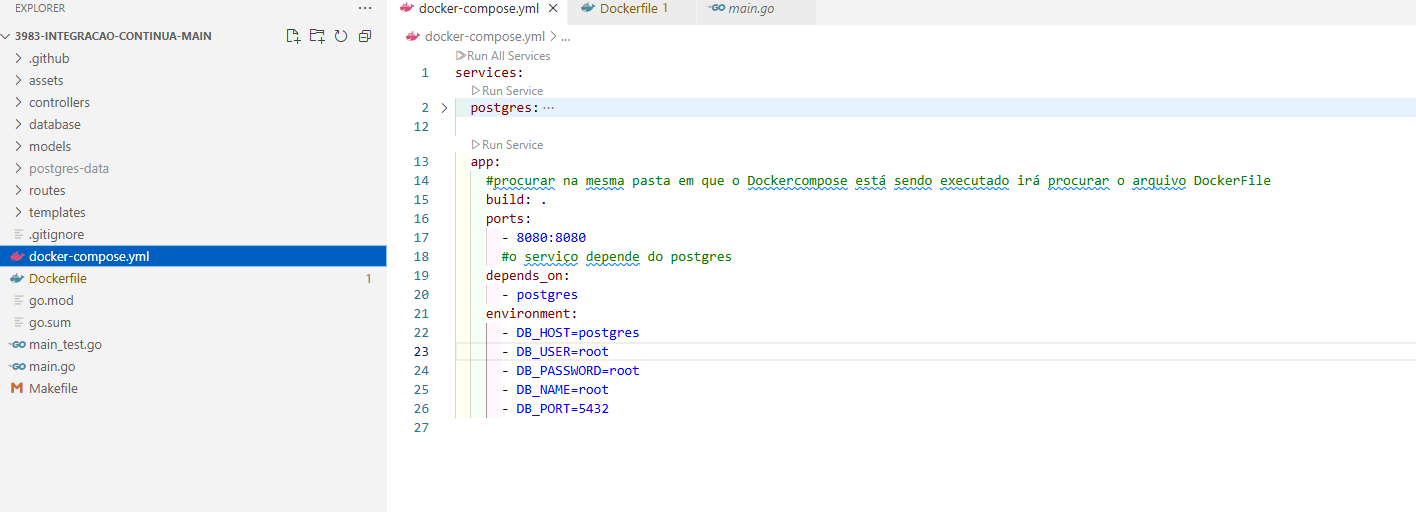The width and height of the screenshot is (1416, 512).
Task: Click the EXPLORER panel title
Action: (x=40, y=8)
